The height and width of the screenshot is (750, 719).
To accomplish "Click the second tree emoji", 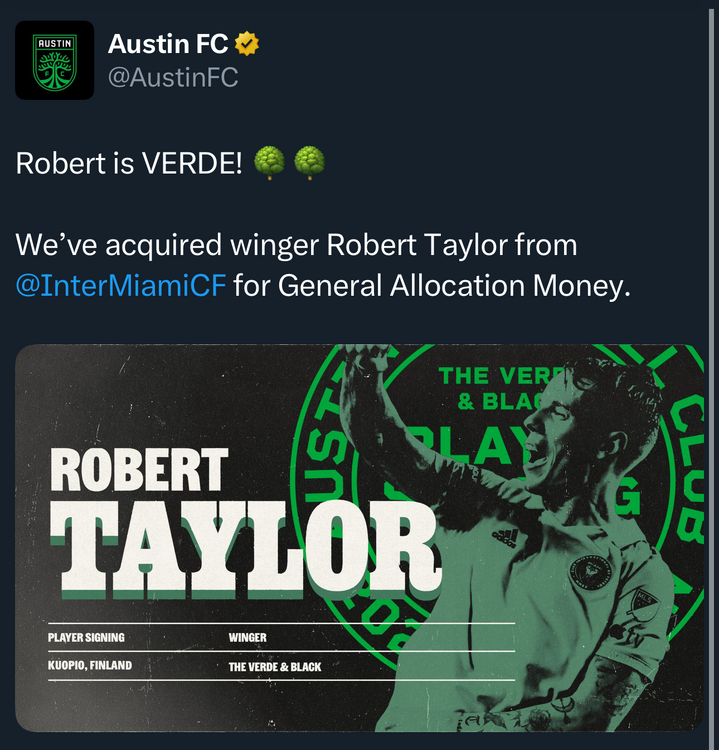I will pyautogui.click(x=310, y=163).
